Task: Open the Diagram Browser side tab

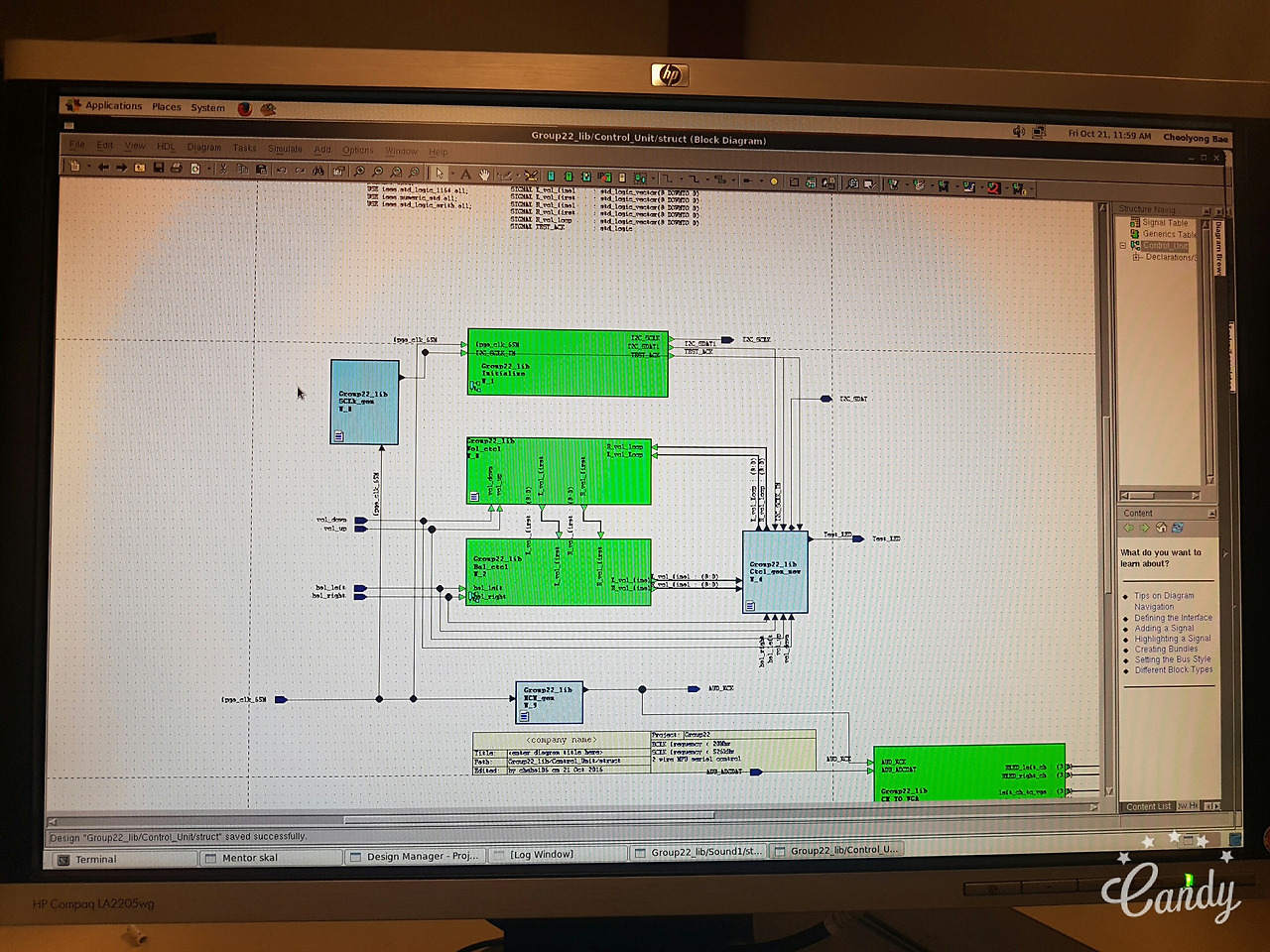Action: [1219, 247]
